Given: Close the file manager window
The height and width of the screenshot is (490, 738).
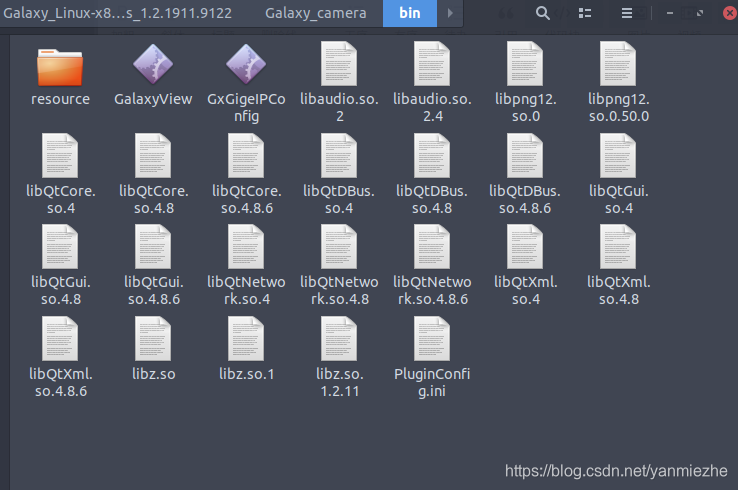Looking at the screenshot, I should 730,13.
